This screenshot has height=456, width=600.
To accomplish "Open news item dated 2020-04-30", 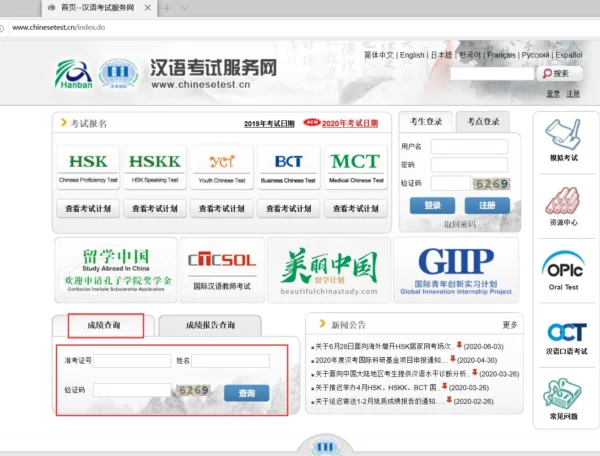I will click(404, 360).
